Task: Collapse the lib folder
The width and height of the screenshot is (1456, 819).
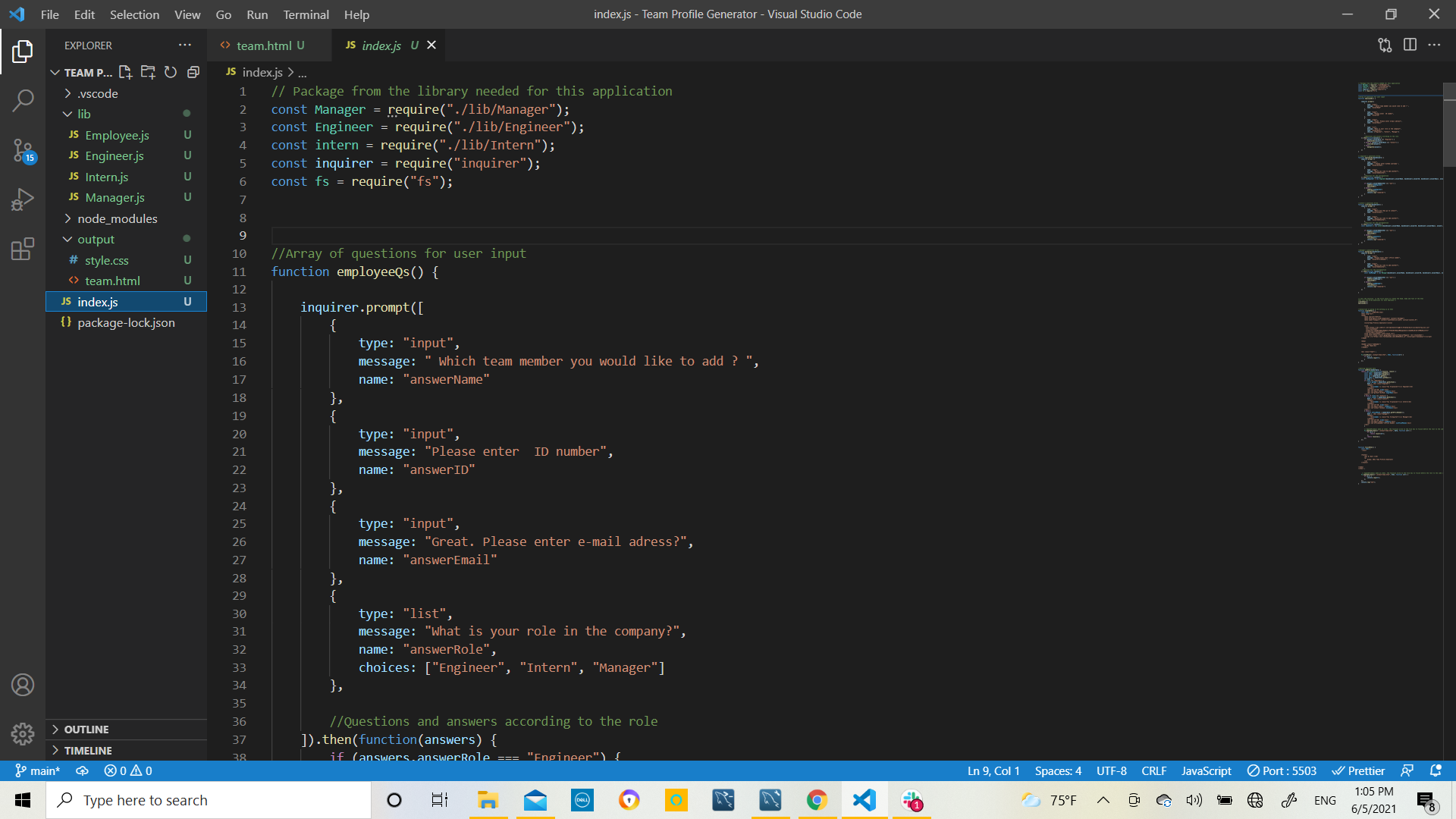Action: [84, 114]
